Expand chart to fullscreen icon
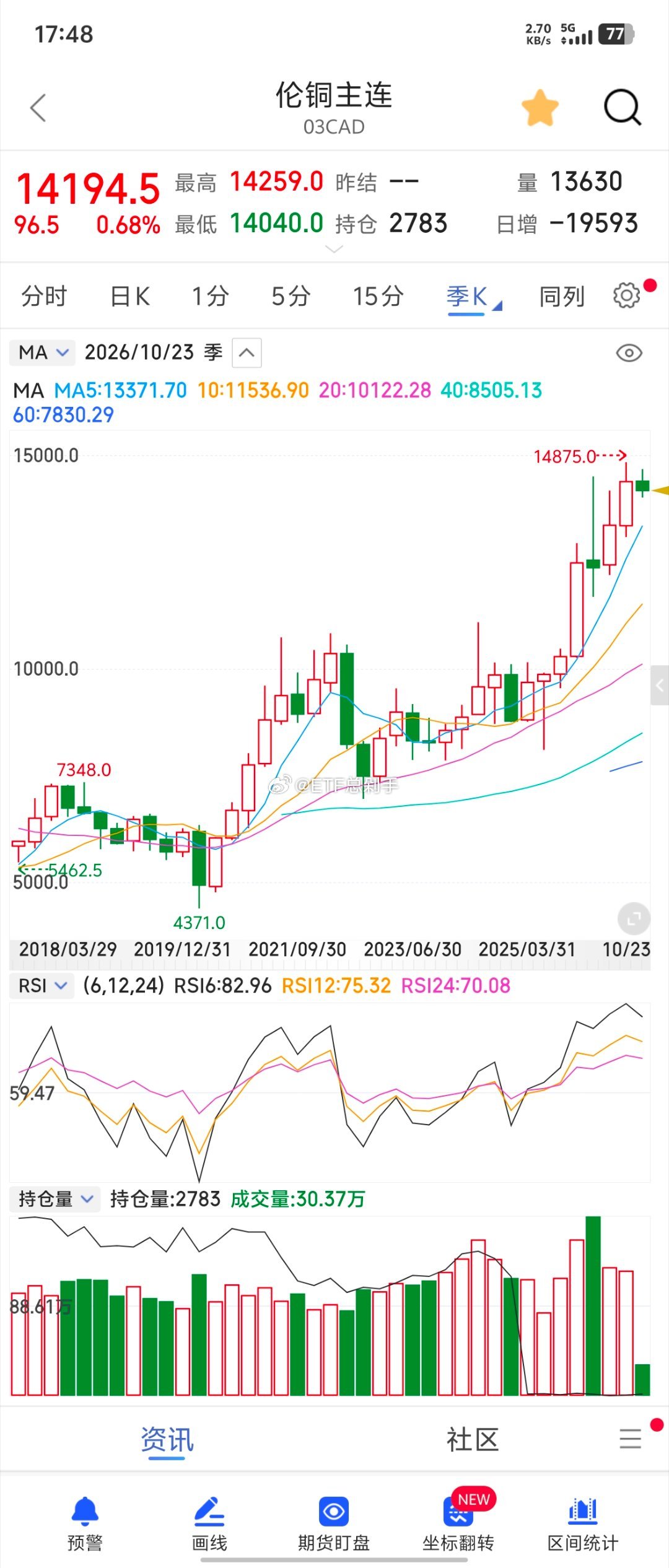 click(634, 918)
